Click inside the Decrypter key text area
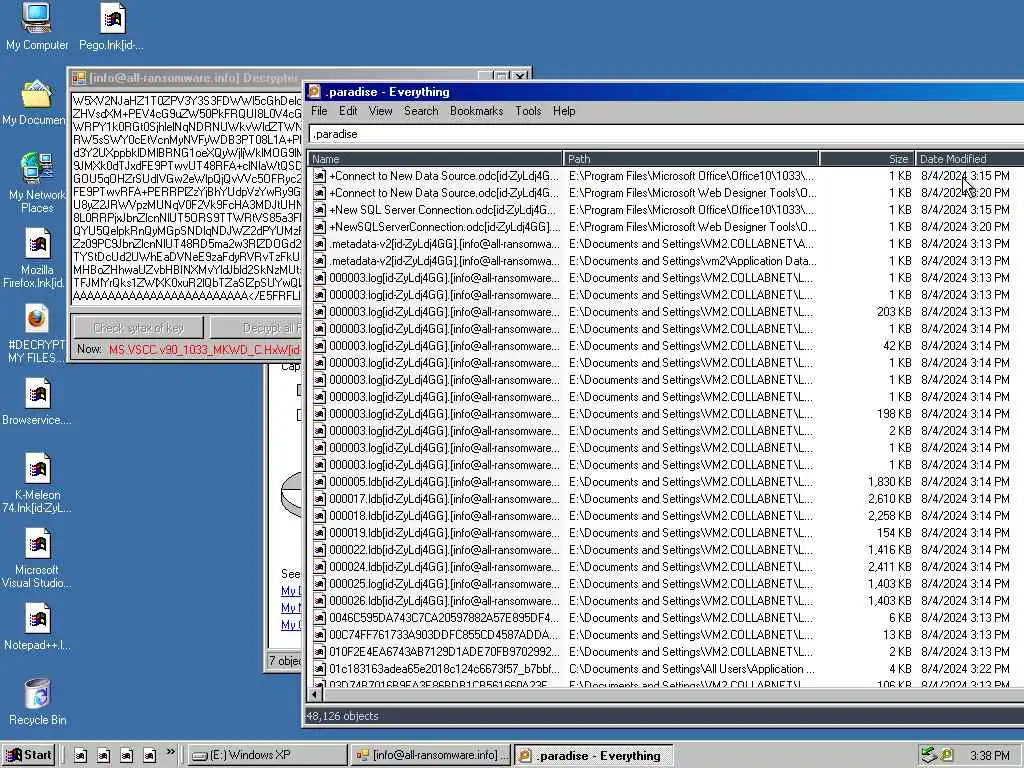This screenshot has width=1024, height=768. click(x=187, y=198)
